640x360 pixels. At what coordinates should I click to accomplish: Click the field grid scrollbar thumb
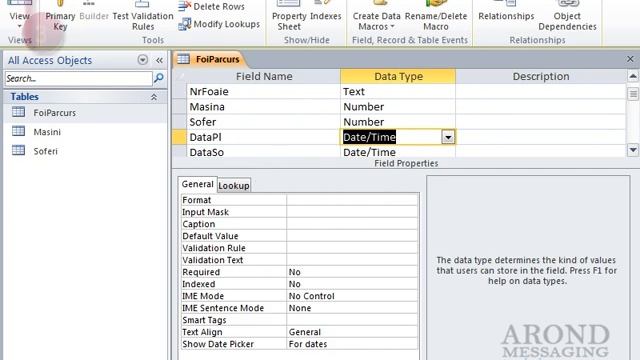coord(633,93)
